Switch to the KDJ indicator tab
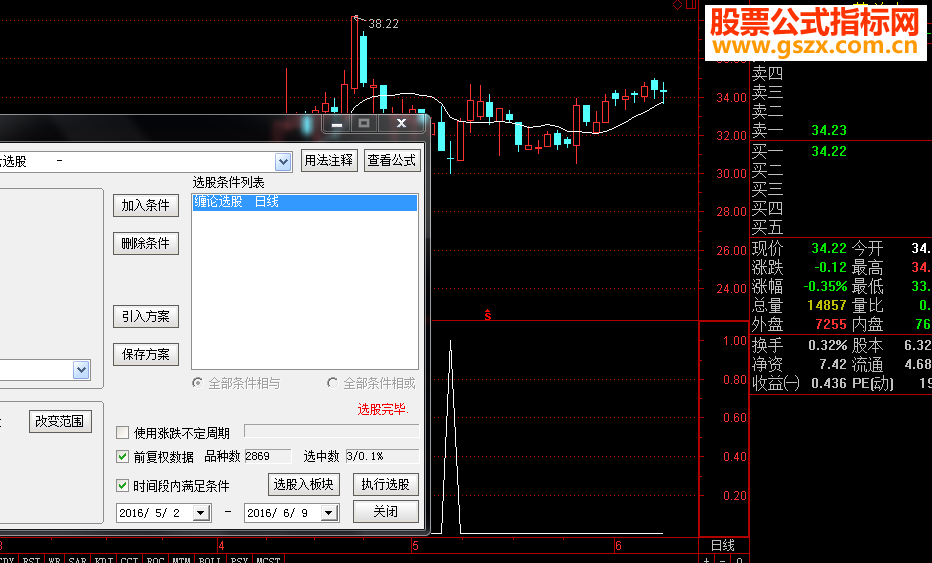Viewport: 932px width, 563px height. pyautogui.click(x=103, y=559)
